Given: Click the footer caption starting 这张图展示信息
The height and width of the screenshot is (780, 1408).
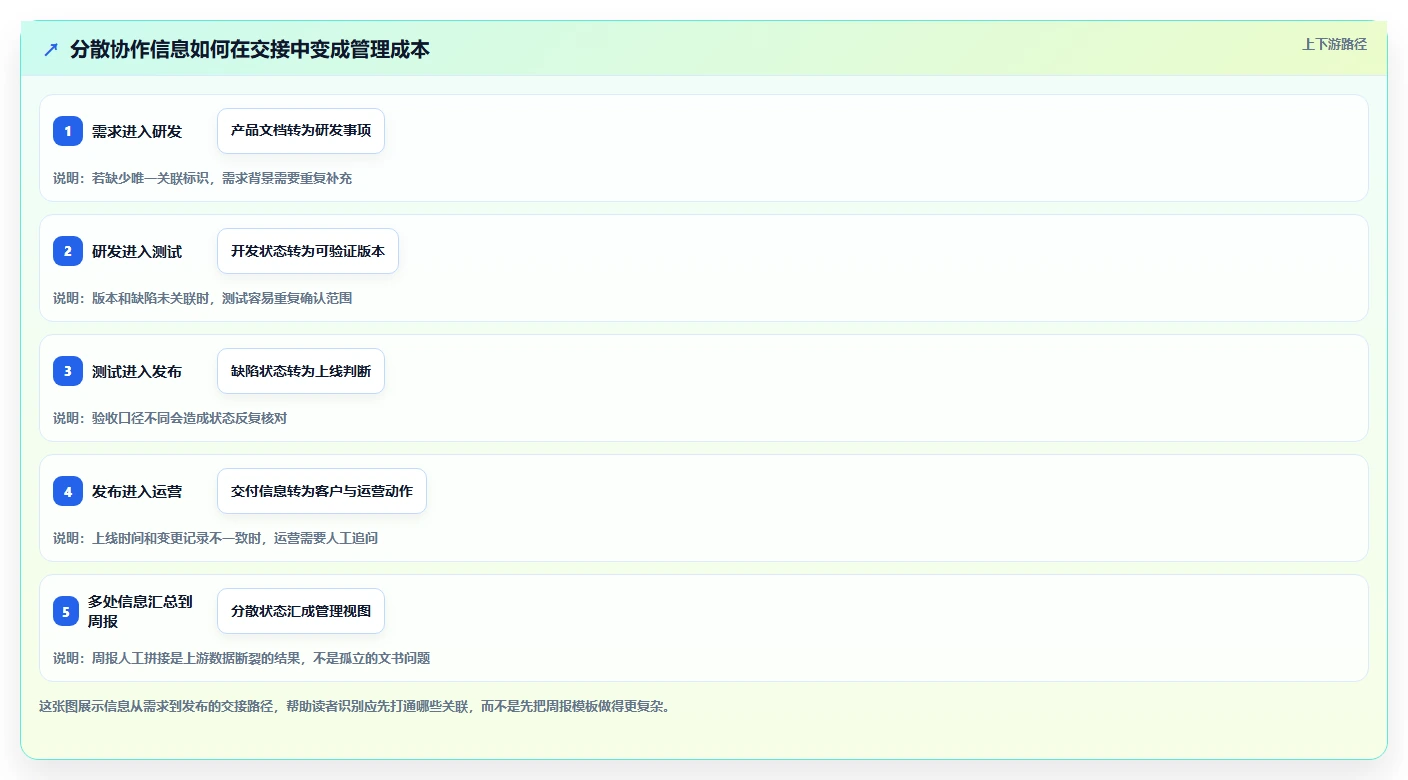Looking at the screenshot, I should pos(354,706).
